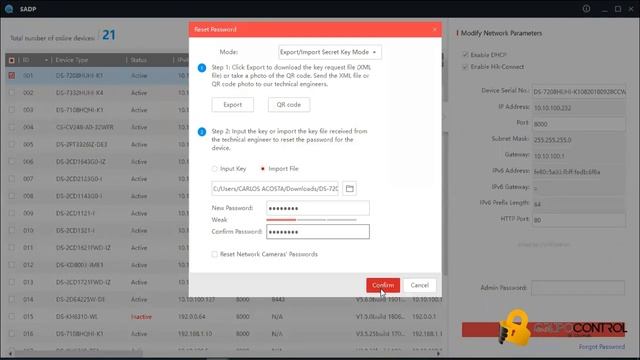Select the Import File radio option
This screenshot has height=360, width=640.
pos(262,169)
